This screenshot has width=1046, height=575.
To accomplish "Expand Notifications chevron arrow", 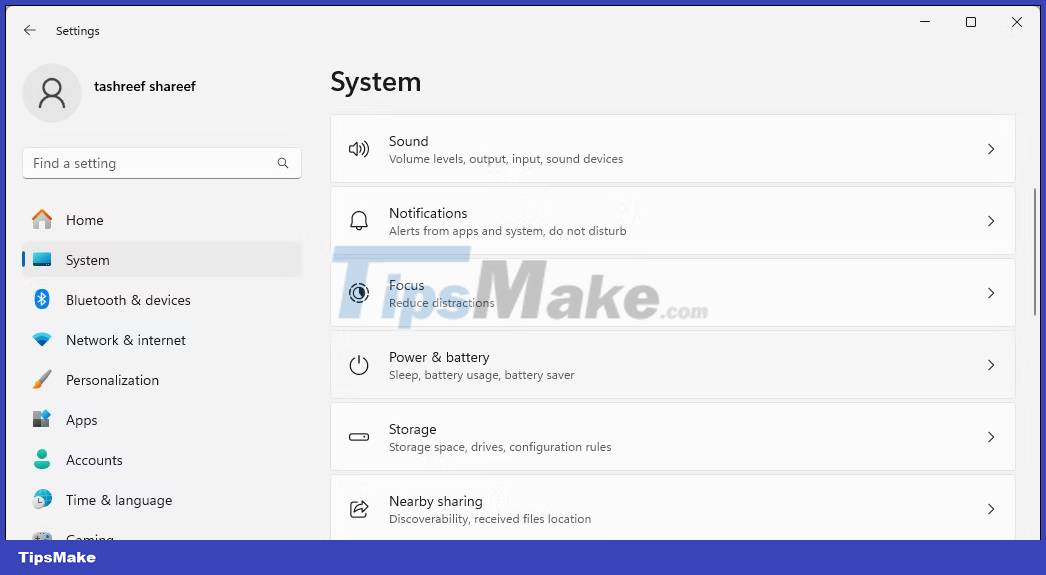I will (991, 221).
